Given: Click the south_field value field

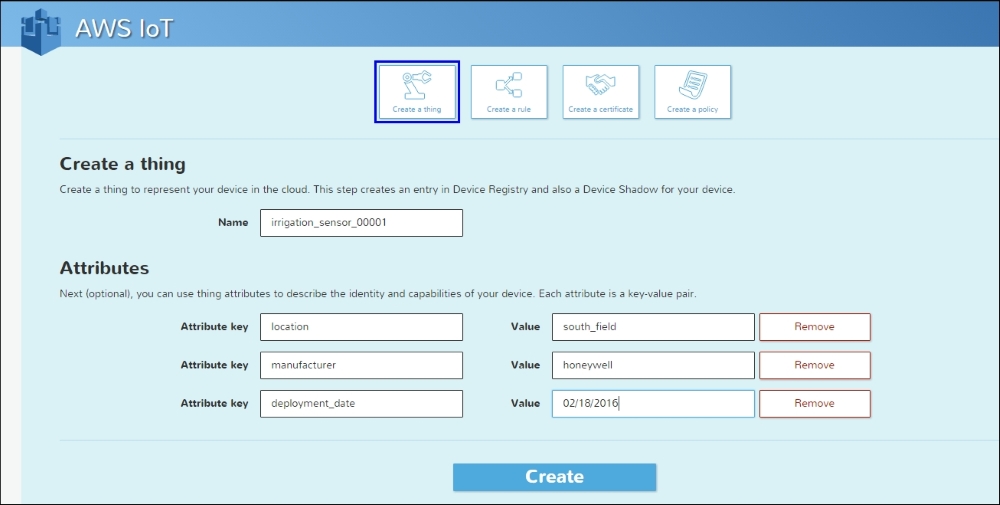Looking at the screenshot, I should pos(653,326).
